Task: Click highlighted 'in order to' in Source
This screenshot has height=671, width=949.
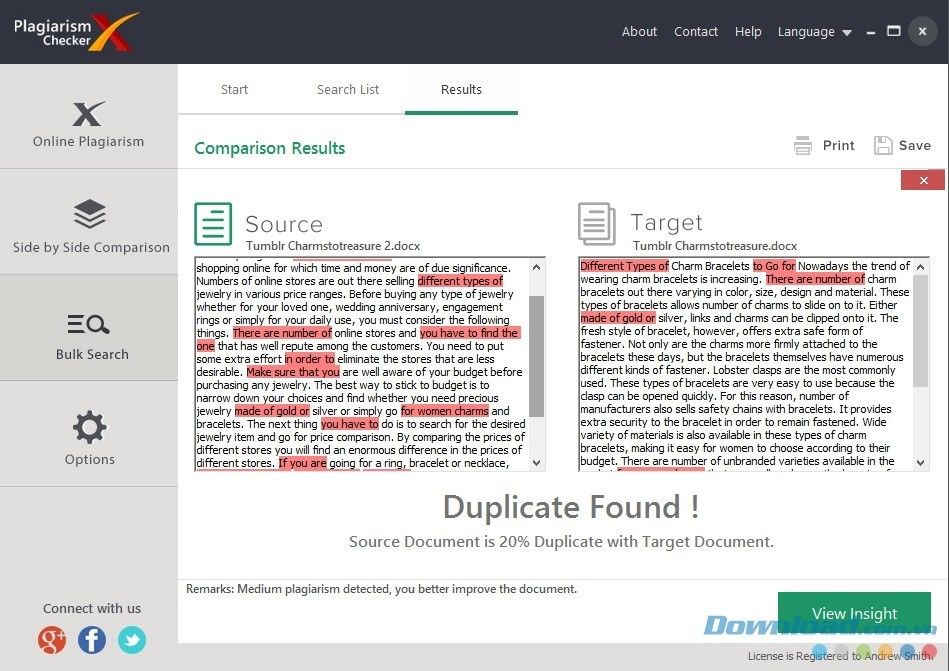Action: (309, 359)
